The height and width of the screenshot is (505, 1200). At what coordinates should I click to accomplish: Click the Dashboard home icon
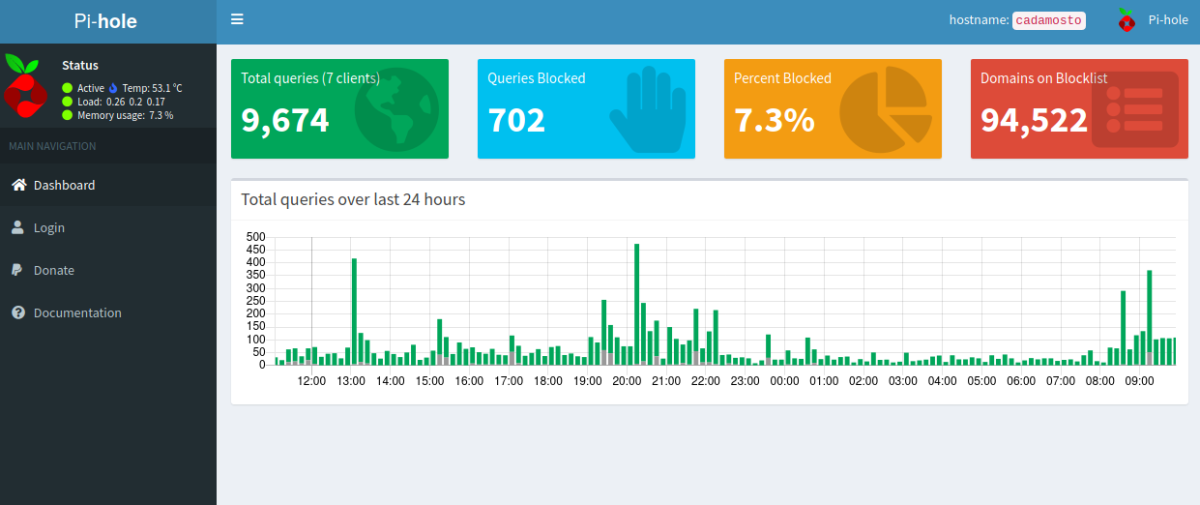18,185
